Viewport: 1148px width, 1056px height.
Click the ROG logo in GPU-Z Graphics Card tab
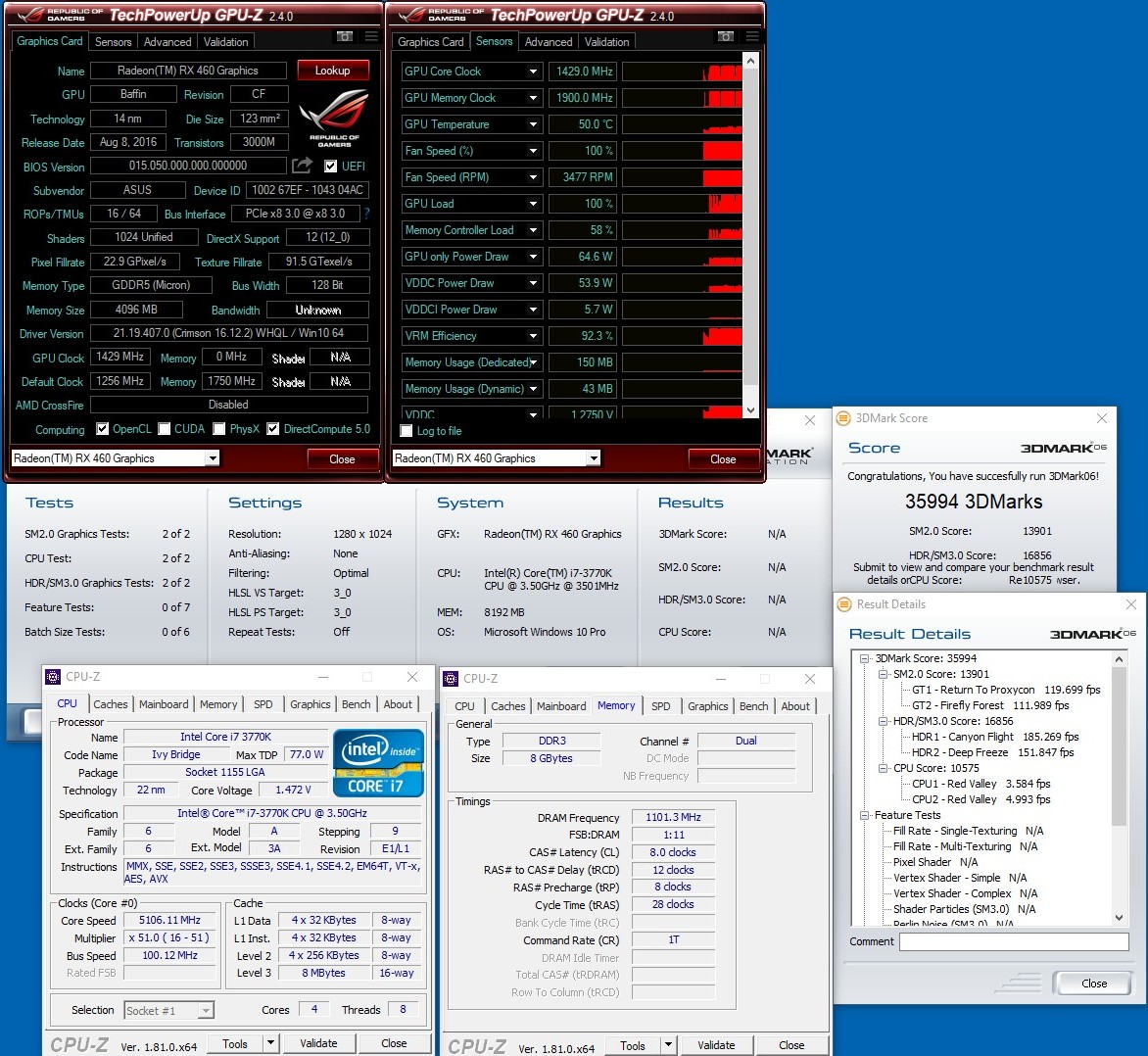click(334, 118)
